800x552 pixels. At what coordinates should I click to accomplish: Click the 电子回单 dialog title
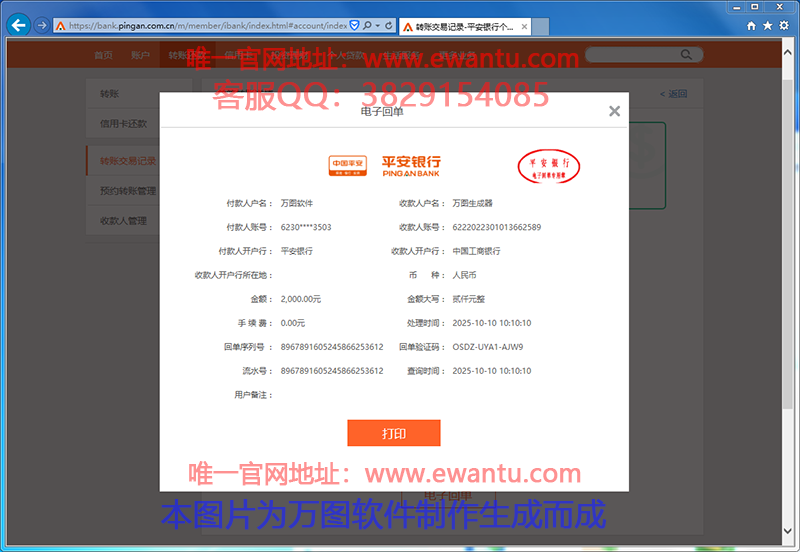[x=382, y=111]
